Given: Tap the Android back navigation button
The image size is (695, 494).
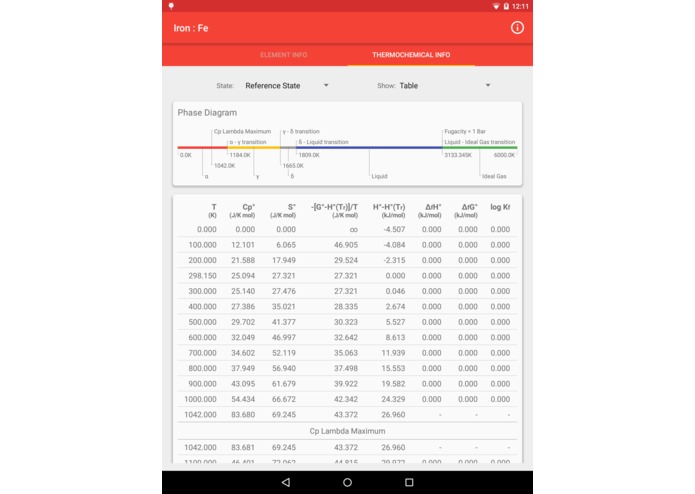Looking at the screenshot, I should pyautogui.click(x=286, y=482).
